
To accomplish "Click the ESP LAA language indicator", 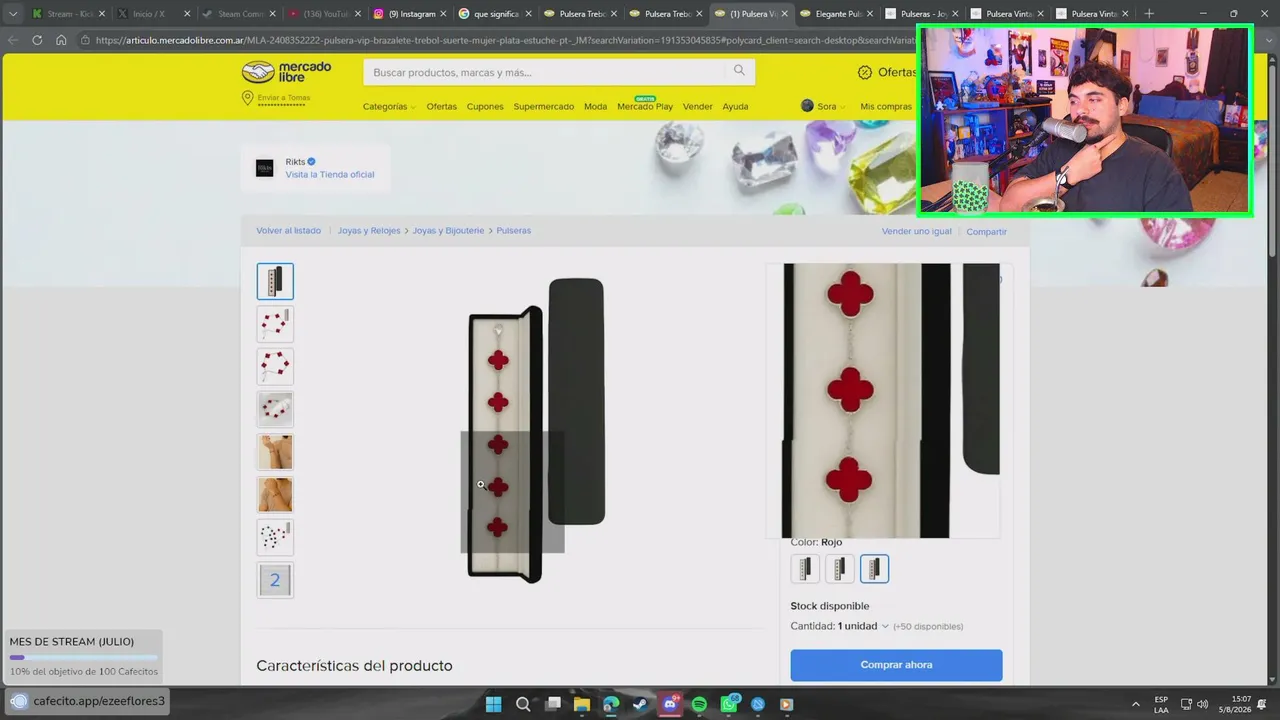I will point(1161,704).
